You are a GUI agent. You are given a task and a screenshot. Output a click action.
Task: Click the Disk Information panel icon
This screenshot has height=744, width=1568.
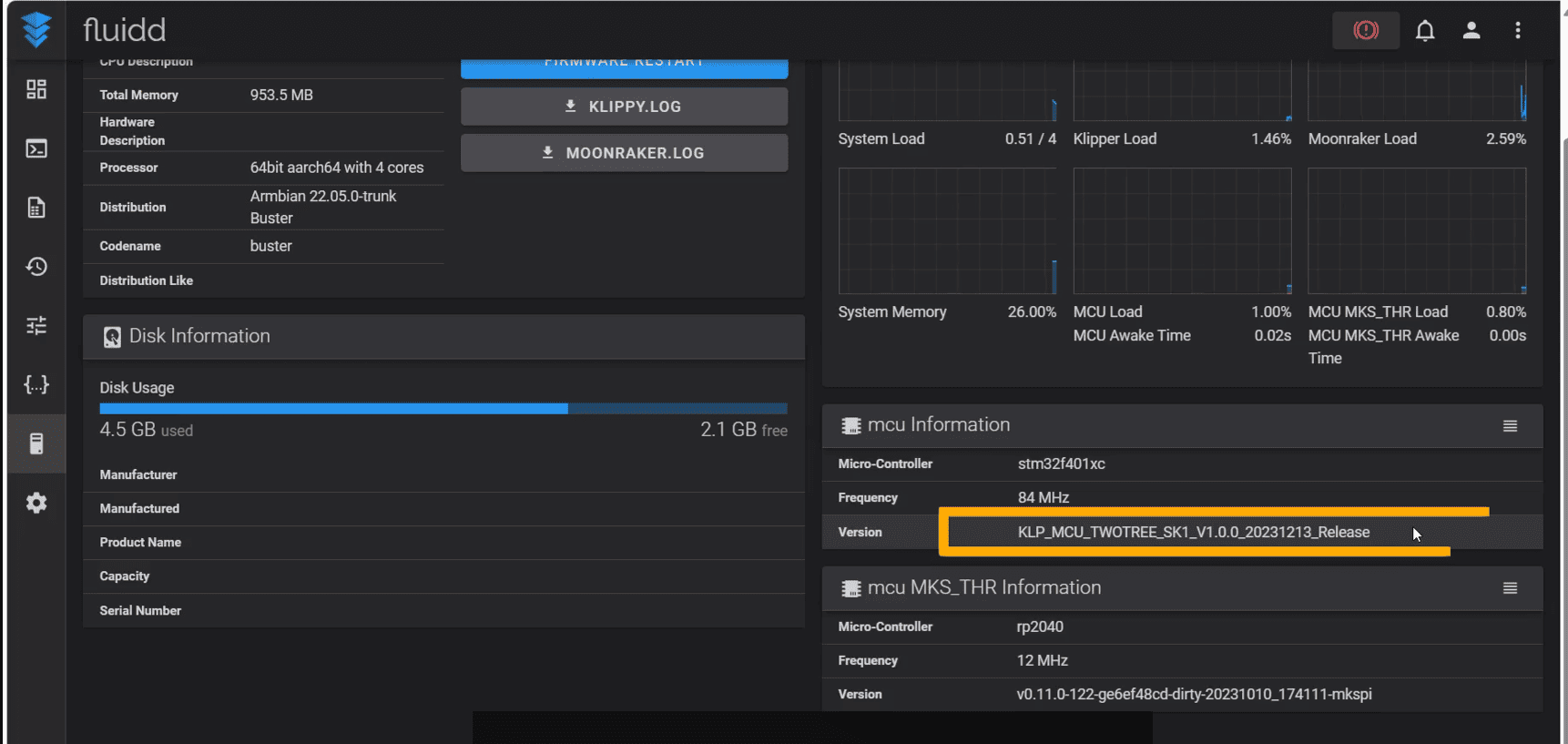(x=112, y=337)
